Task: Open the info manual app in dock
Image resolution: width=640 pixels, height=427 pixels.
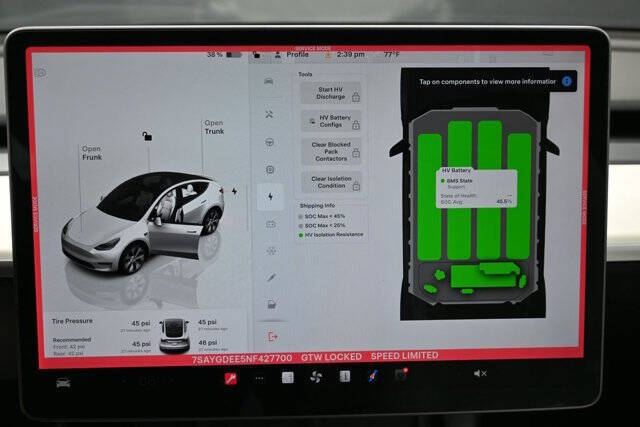Action: 345,376
